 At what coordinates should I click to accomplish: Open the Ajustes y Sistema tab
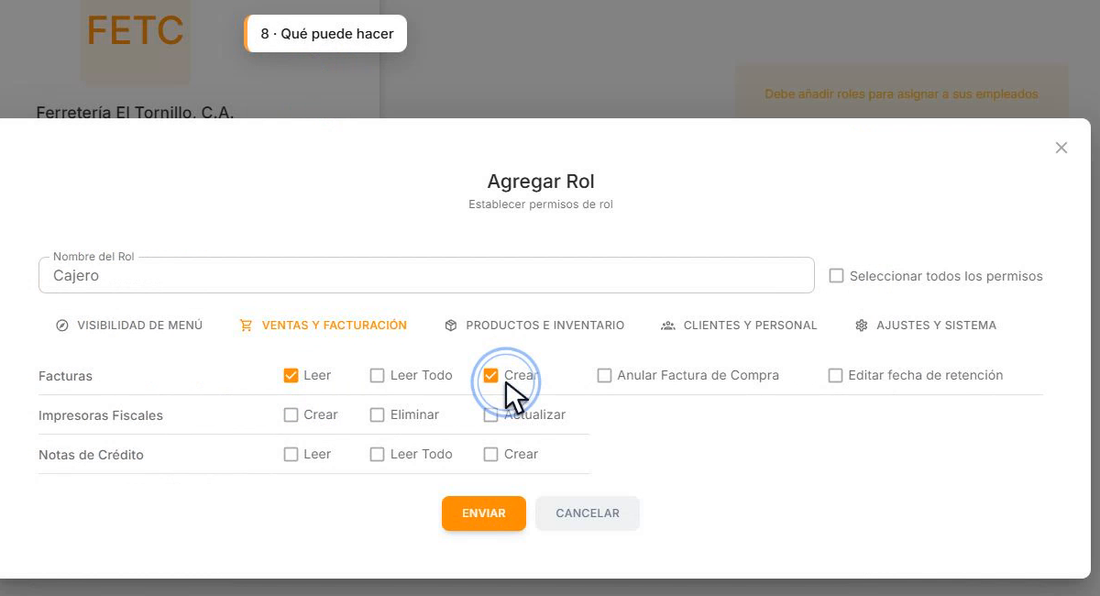(x=926, y=325)
